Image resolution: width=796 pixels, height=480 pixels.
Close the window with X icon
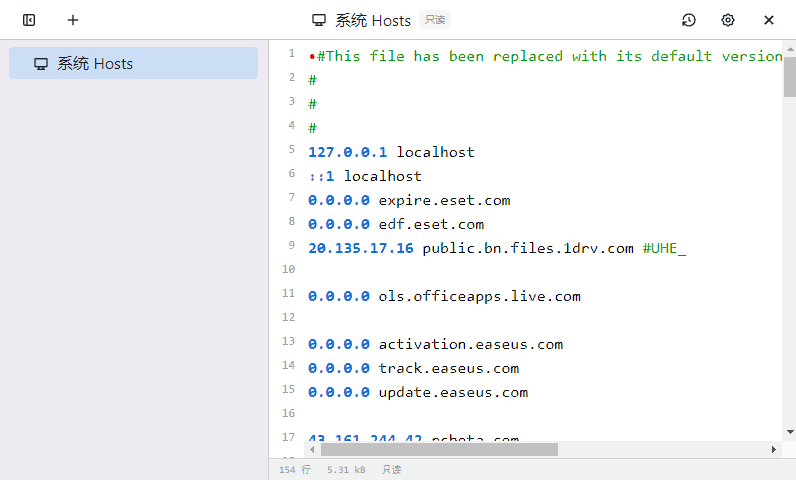769,20
